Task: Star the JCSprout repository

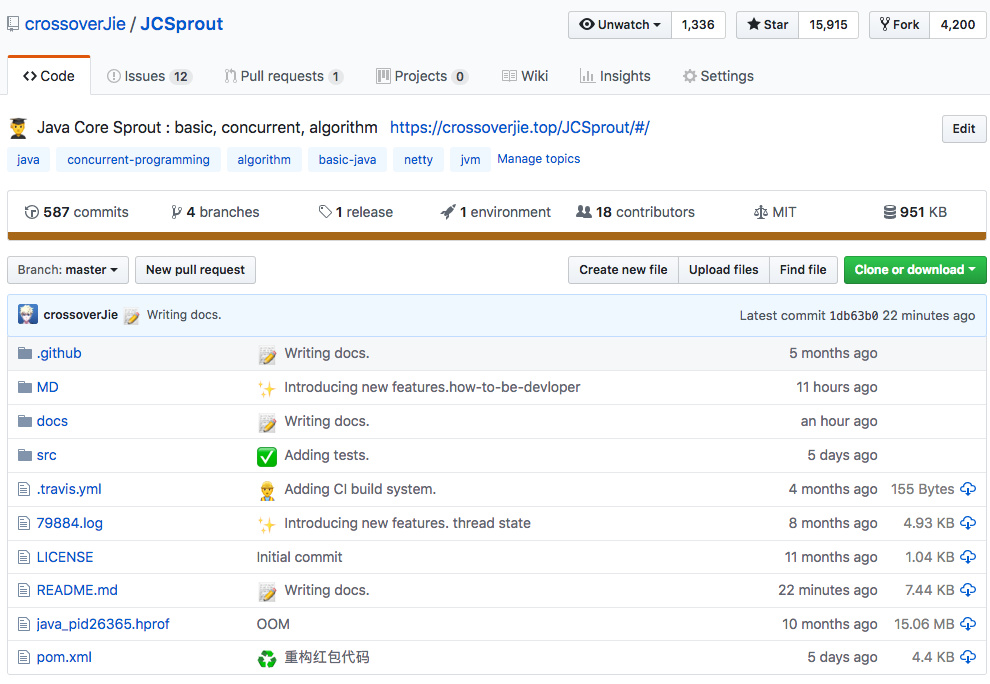Action: click(768, 25)
